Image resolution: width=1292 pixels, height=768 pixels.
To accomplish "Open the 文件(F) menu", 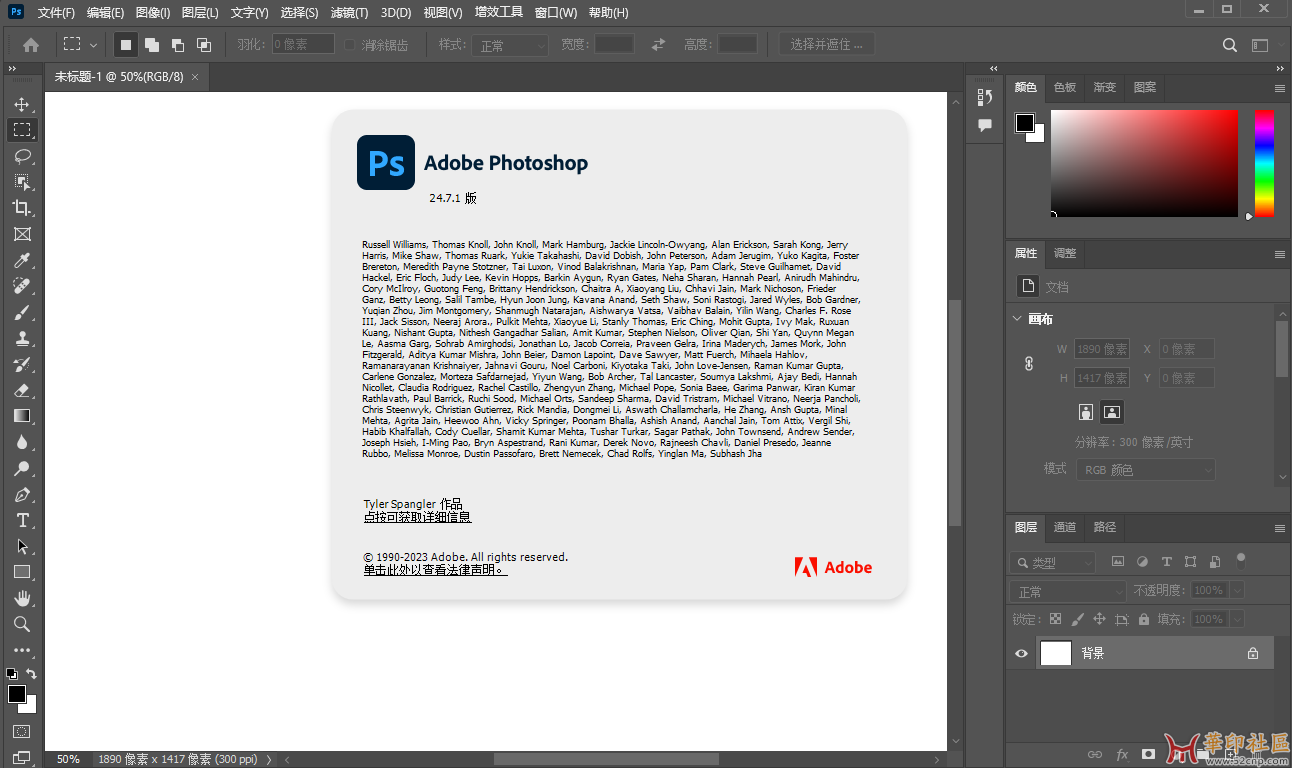I will pyautogui.click(x=56, y=13).
